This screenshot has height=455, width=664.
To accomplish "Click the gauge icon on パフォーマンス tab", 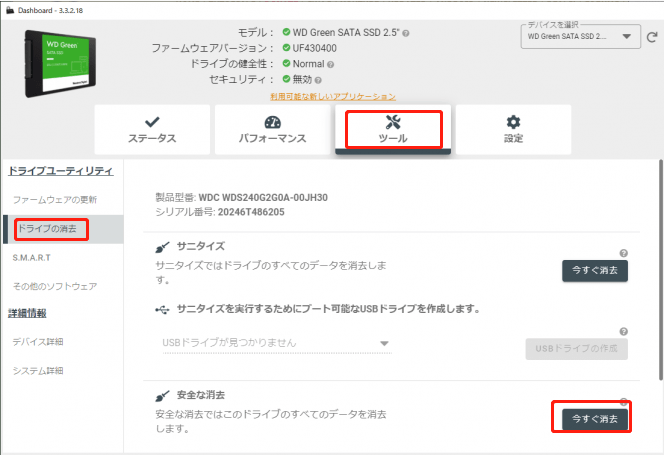I will 272,122.
